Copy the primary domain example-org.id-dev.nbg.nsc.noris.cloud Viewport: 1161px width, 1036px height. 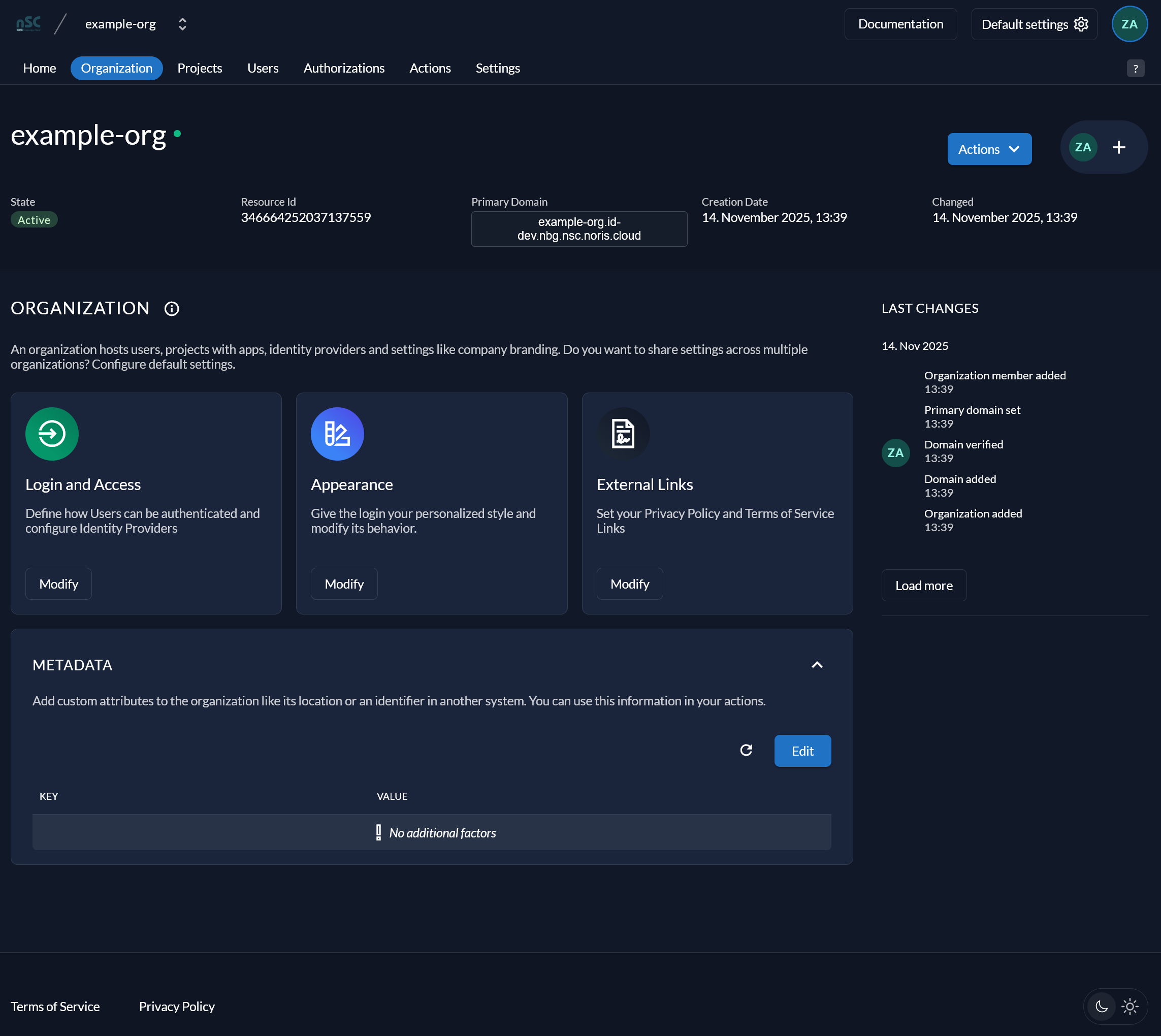pyautogui.click(x=579, y=229)
